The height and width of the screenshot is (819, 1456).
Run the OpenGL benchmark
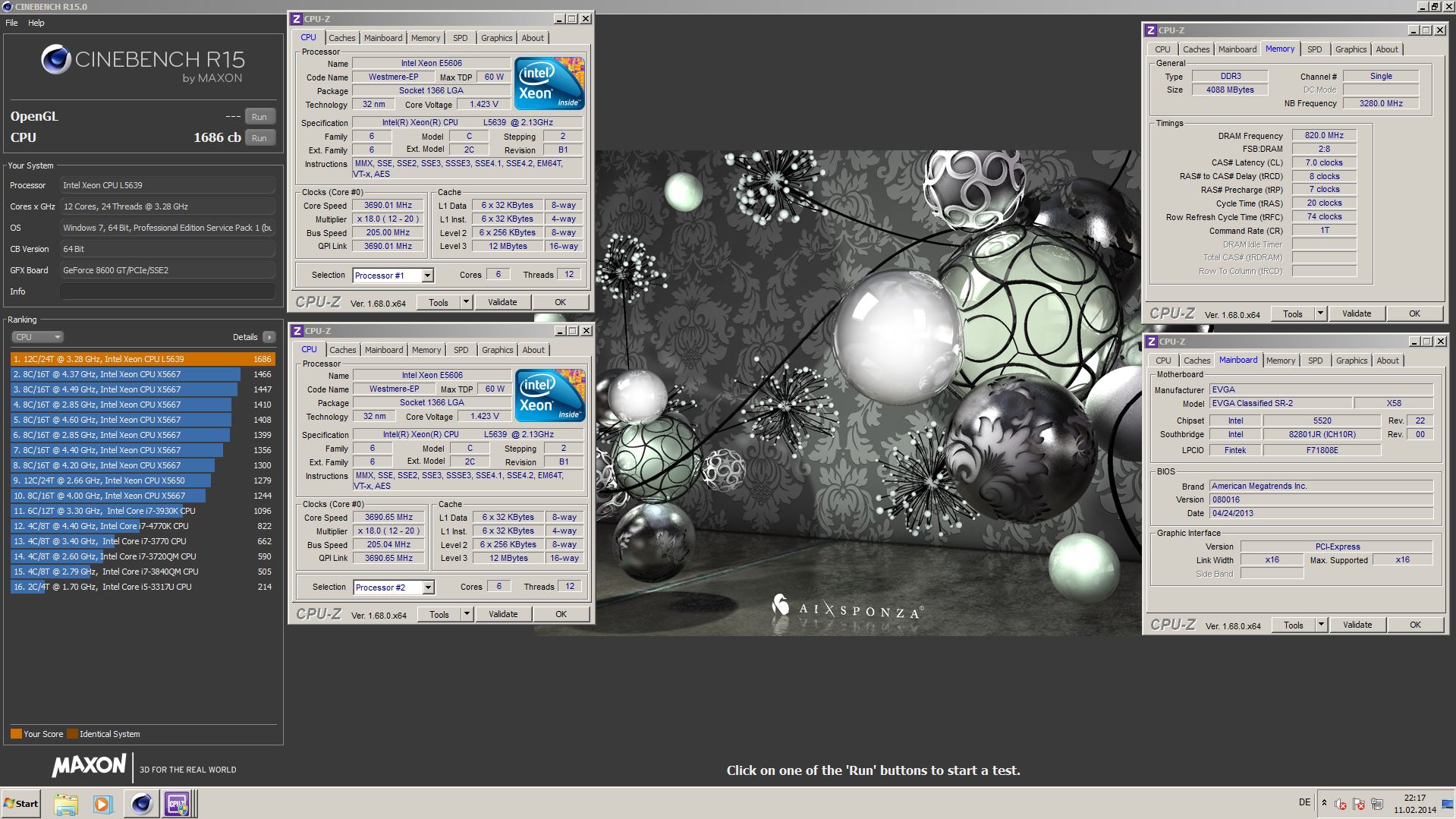259,117
